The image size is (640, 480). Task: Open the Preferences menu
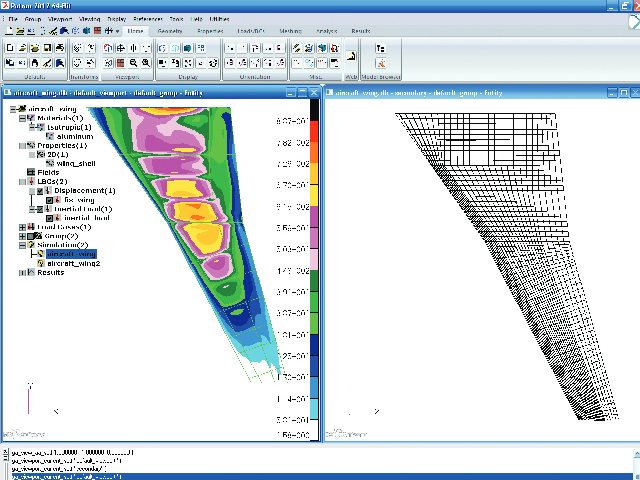[x=148, y=19]
